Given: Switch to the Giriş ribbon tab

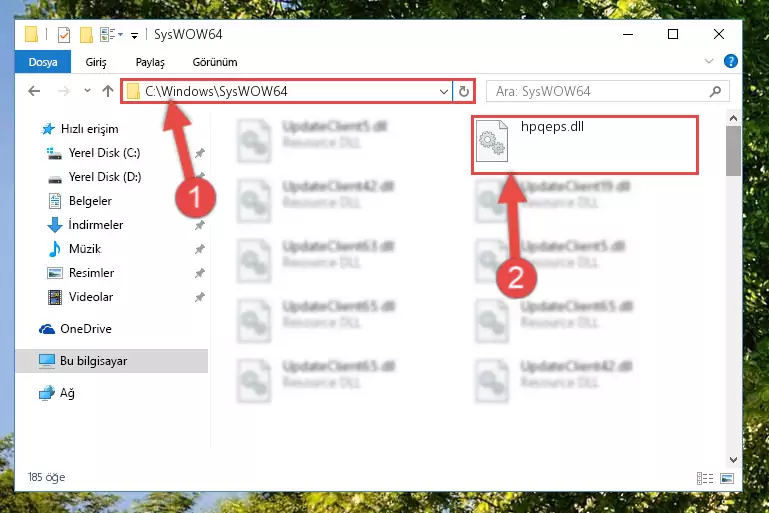Looking at the screenshot, I should 96,62.
